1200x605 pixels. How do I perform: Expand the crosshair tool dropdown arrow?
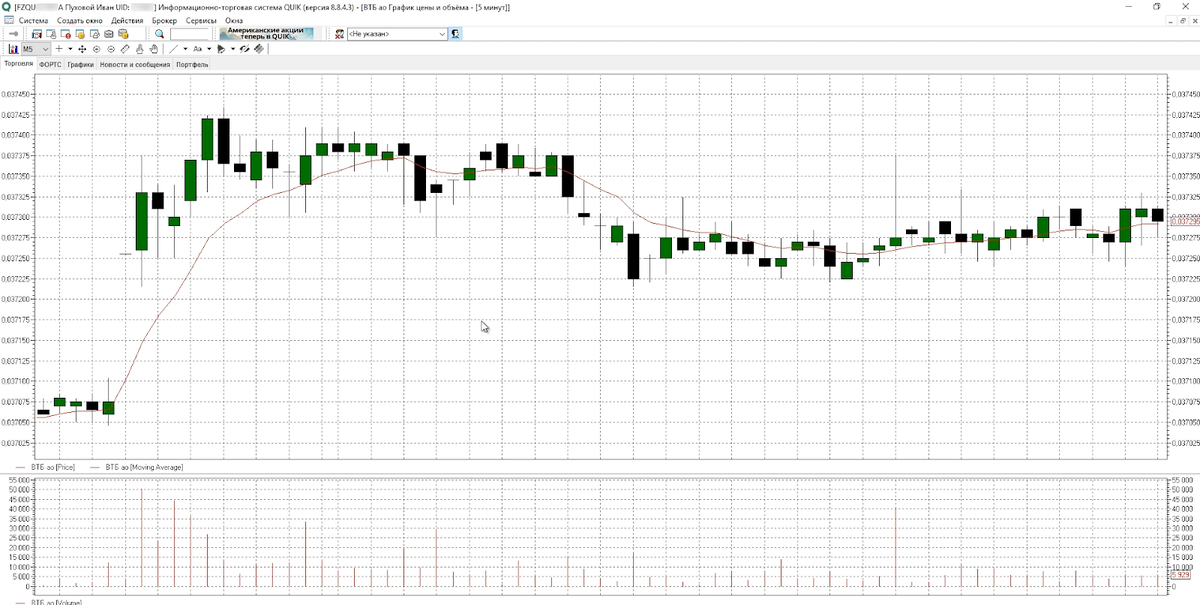(x=70, y=48)
